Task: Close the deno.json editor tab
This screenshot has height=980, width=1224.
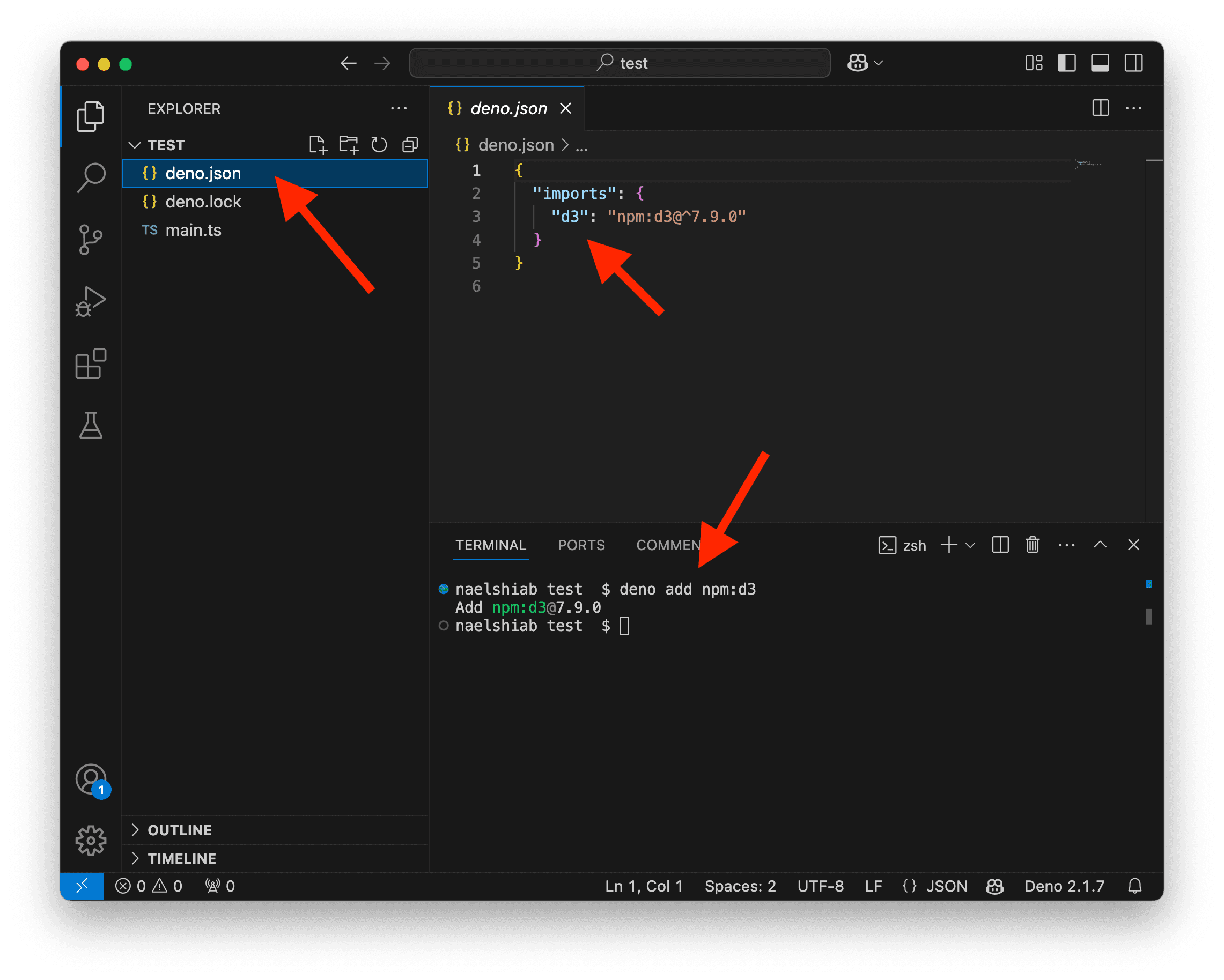Action: pyautogui.click(x=565, y=108)
